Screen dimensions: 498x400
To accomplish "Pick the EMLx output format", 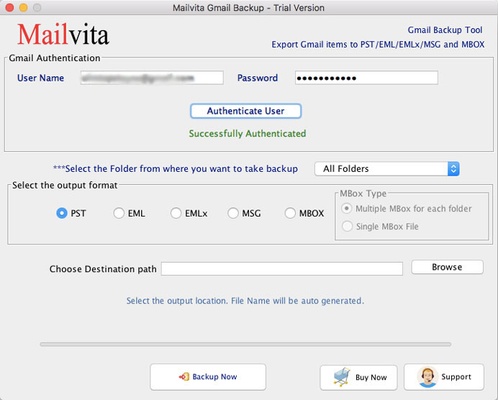I will 176,213.
